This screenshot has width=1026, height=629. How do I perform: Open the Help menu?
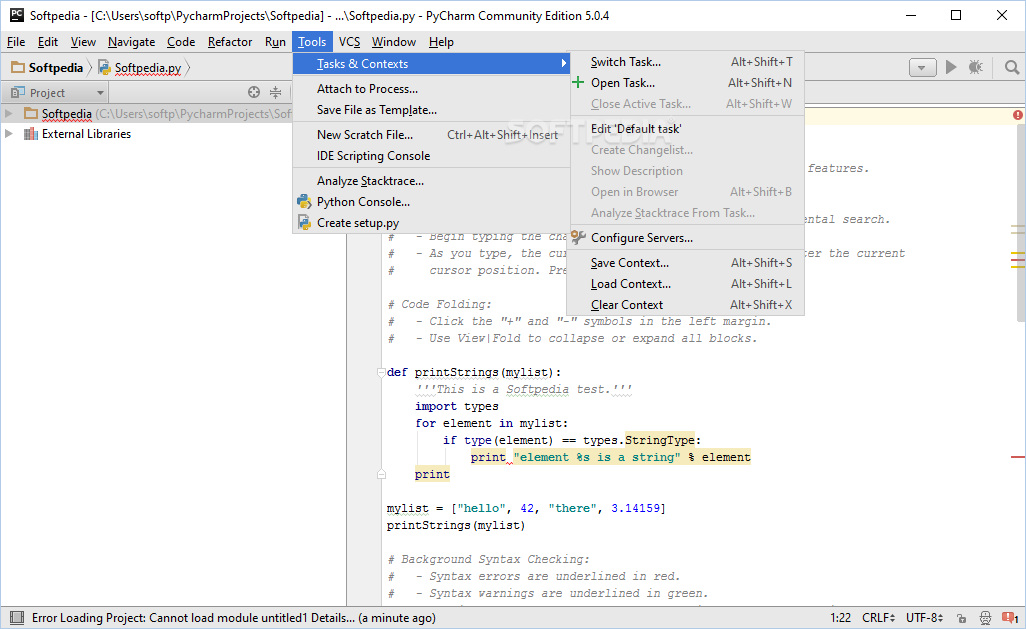click(x=441, y=42)
